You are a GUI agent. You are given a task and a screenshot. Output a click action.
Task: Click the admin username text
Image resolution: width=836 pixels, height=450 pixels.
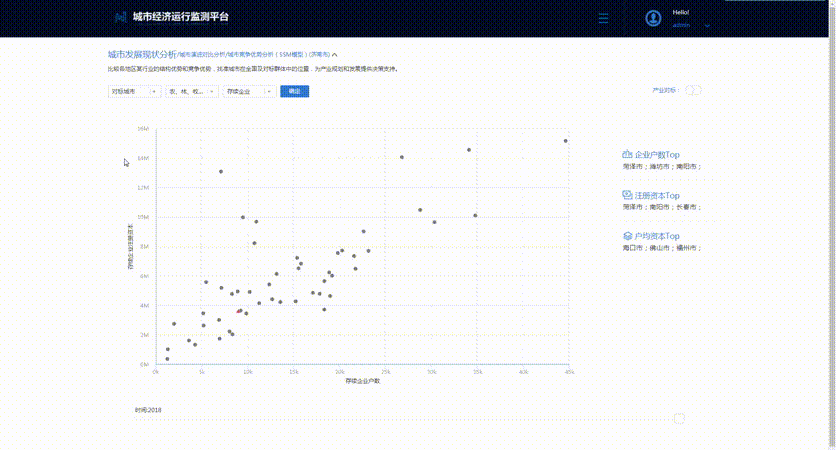coord(681,25)
